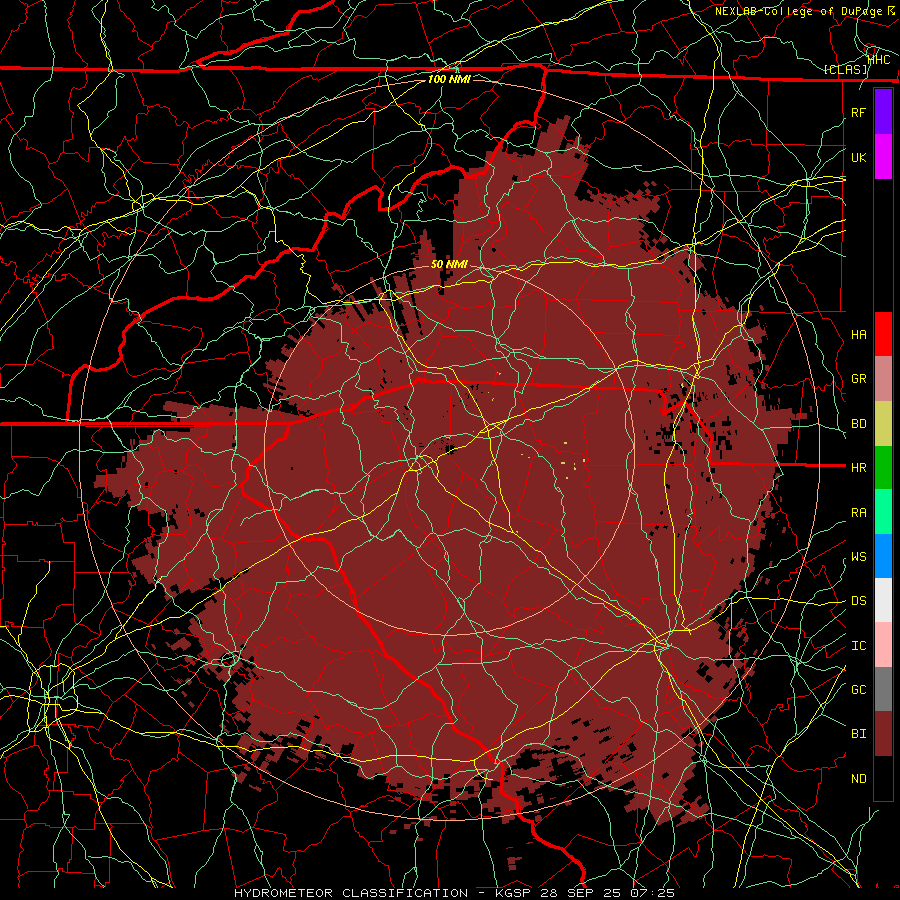Click the white DS legend color swatch
Screen dimensions: 900x900
pyautogui.click(x=883, y=600)
